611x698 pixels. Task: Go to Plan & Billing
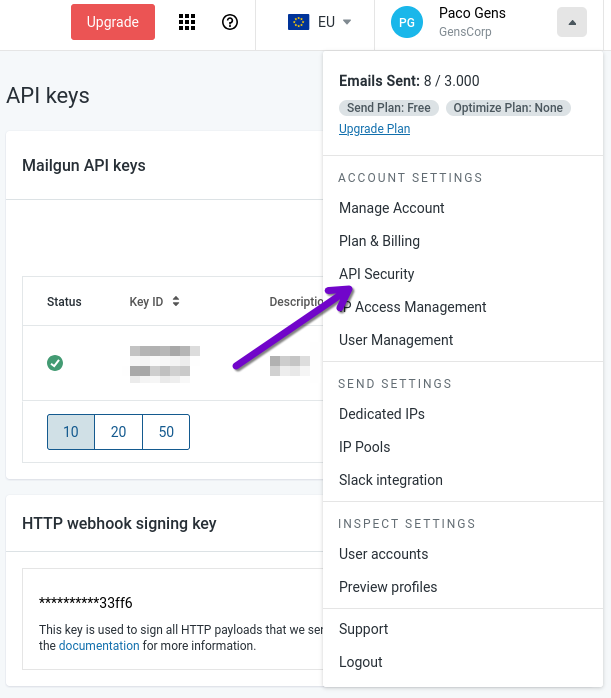coord(379,241)
